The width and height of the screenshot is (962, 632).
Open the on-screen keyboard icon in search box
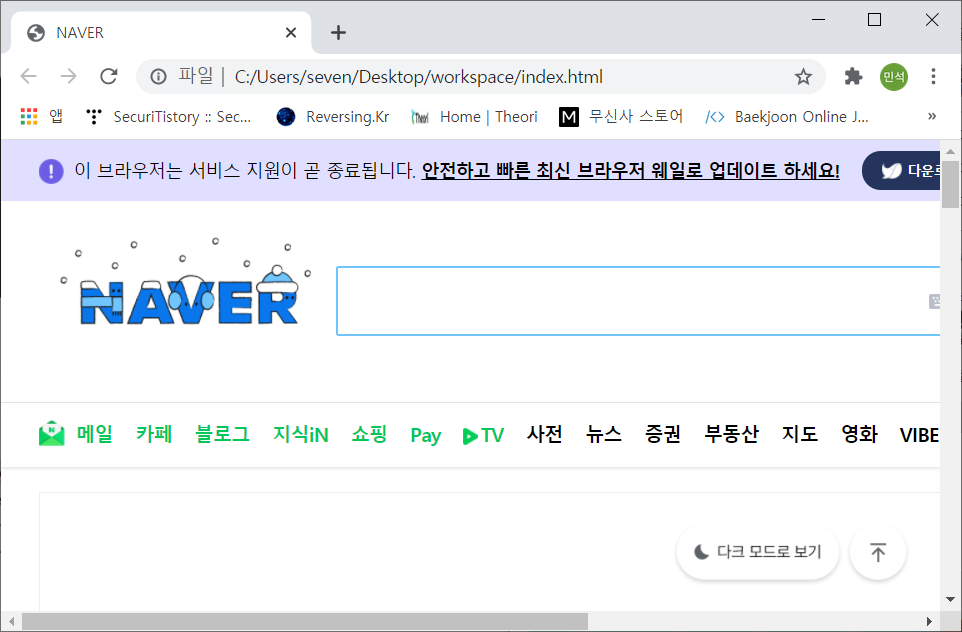coord(934,301)
